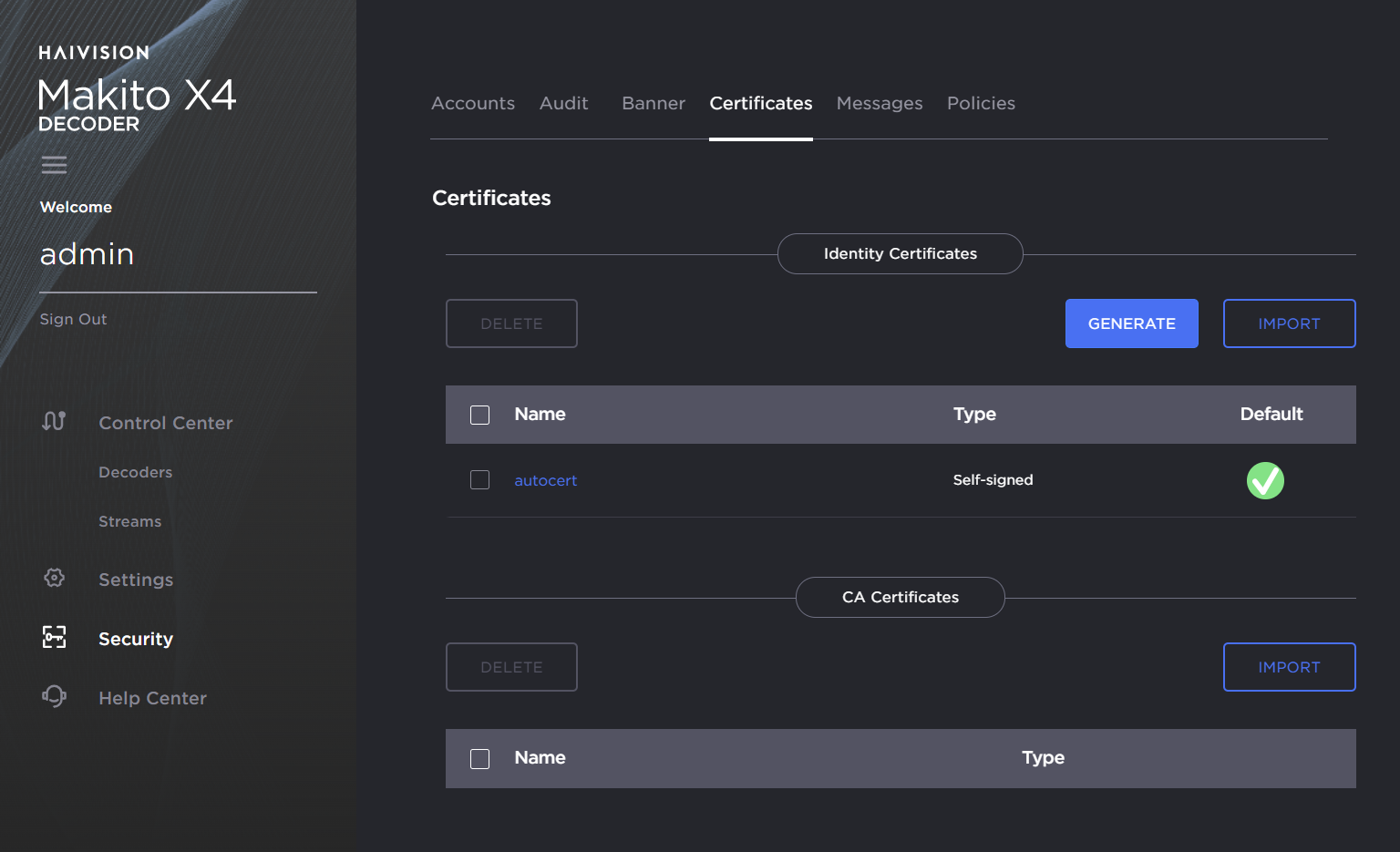Expand the CA Certificates section
This screenshot has height=852, width=1400.
click(x=900, y=597)
